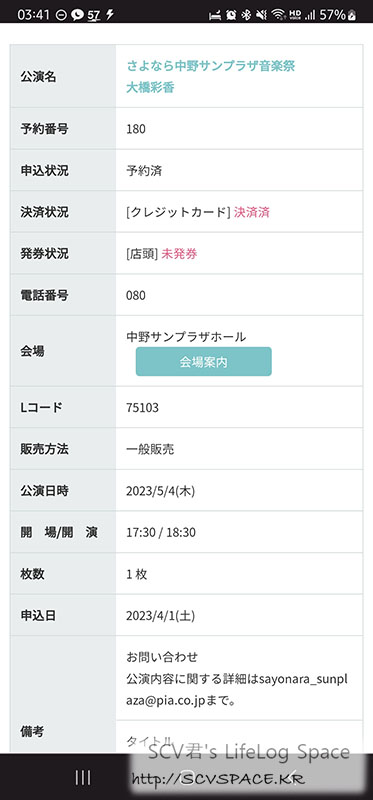
Task: Tap the mobile signal strength icon
Action: [x=310, y=15]
